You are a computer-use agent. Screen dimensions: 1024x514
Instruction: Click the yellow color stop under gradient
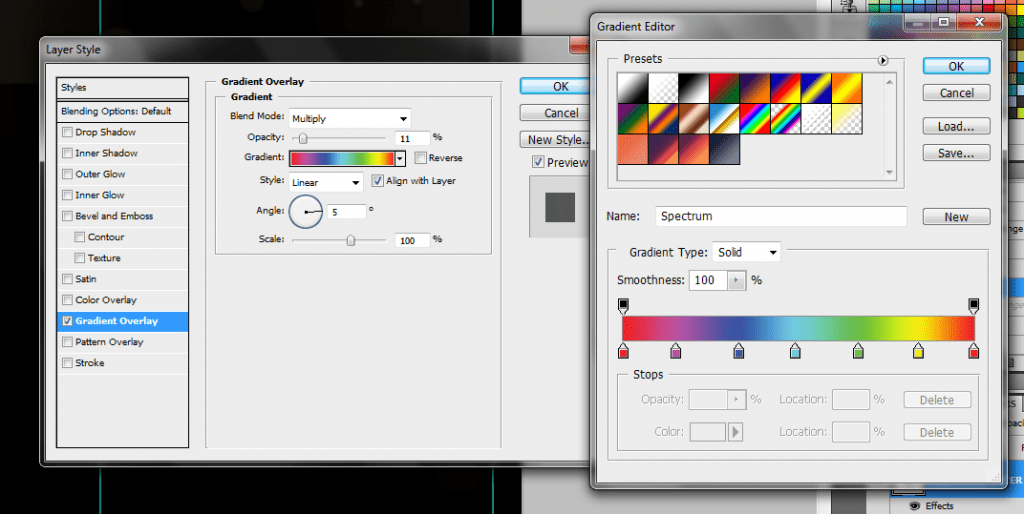[x=918, y=351]
